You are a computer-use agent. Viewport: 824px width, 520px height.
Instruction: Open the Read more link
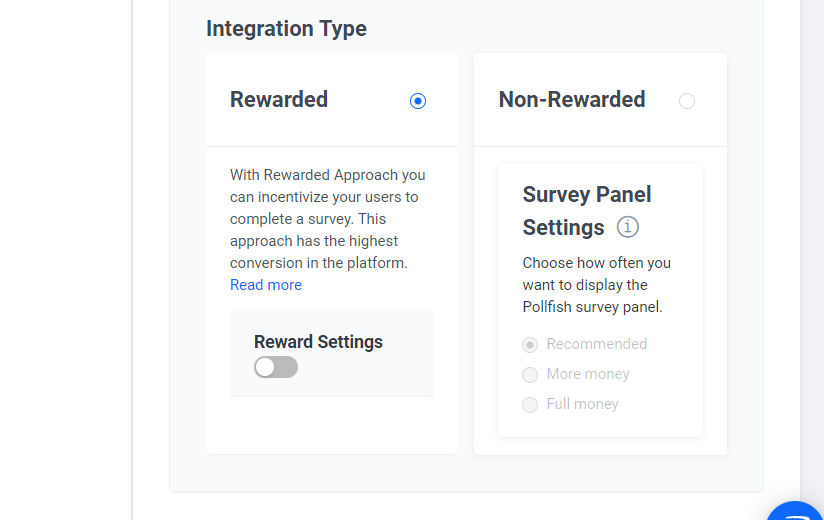coord(266,285)
